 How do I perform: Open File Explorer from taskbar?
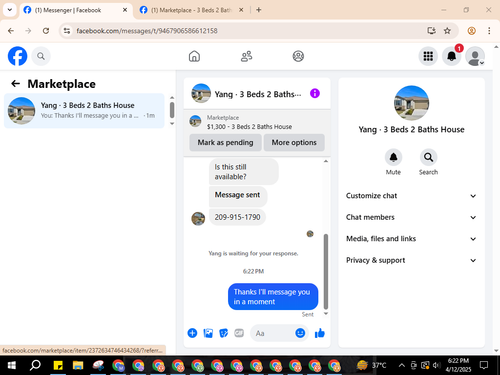78,365
